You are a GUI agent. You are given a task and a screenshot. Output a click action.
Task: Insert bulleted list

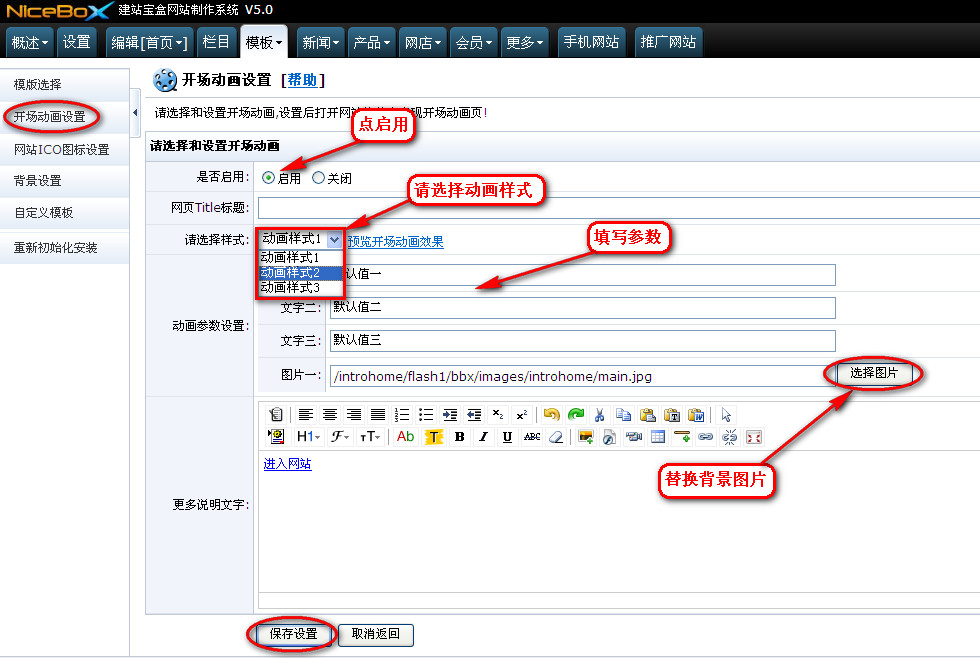click(x=426, y=414)
